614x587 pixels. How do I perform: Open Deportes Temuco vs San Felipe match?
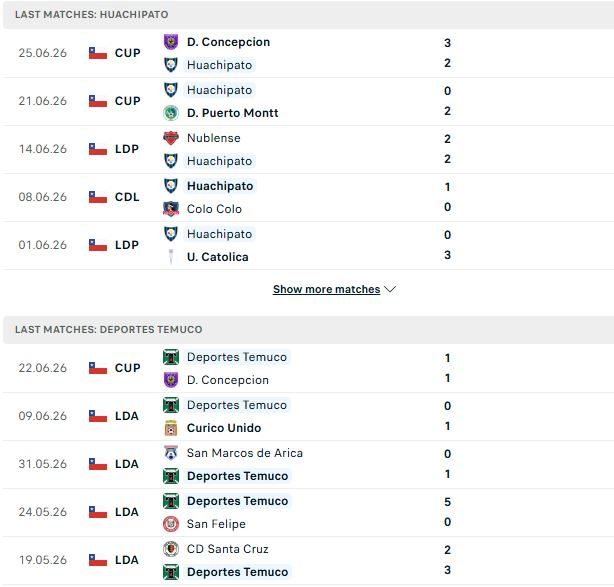click(x=309, y=513)
